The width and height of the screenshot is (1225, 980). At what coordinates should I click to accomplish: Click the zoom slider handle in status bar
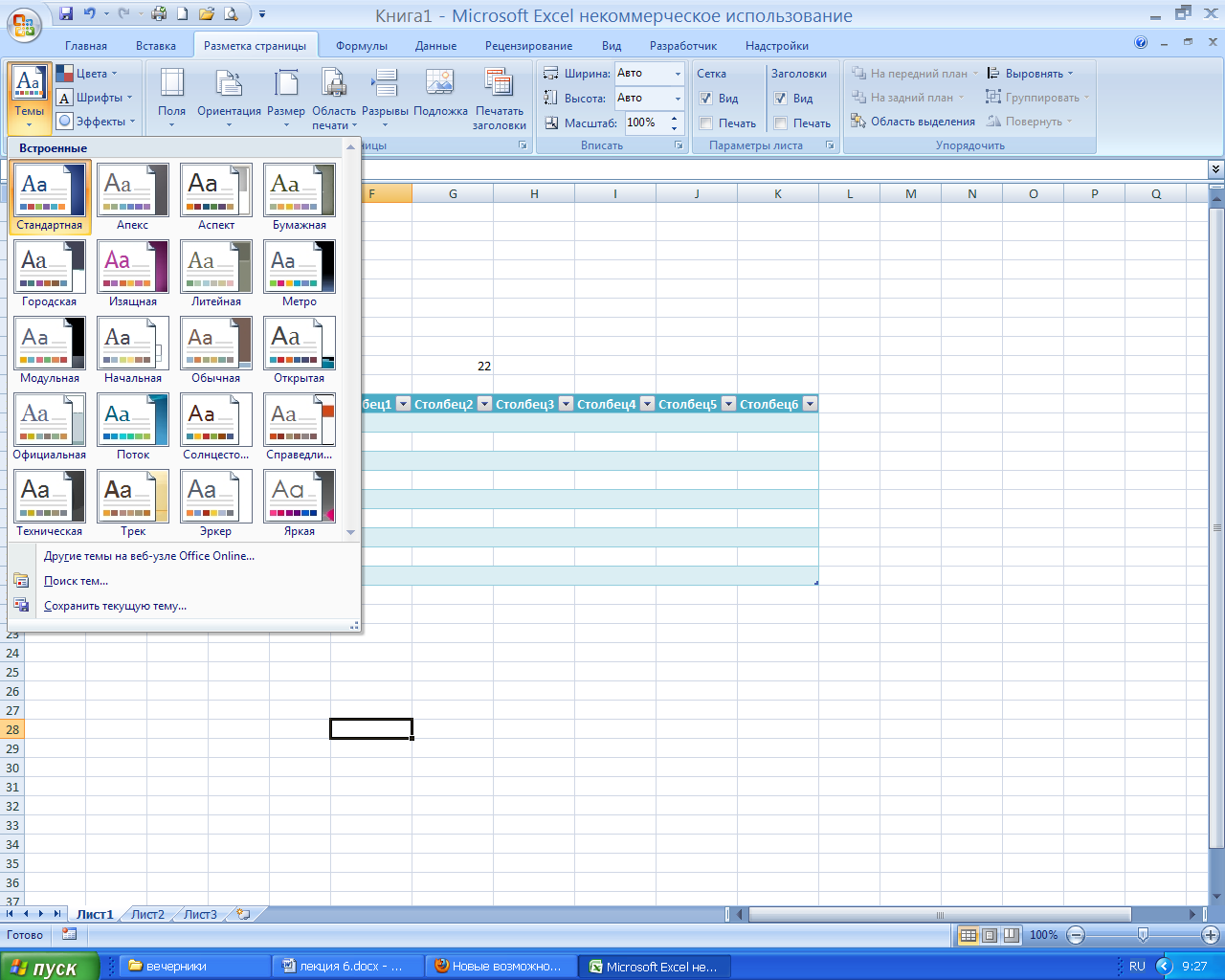point(1143,935)
